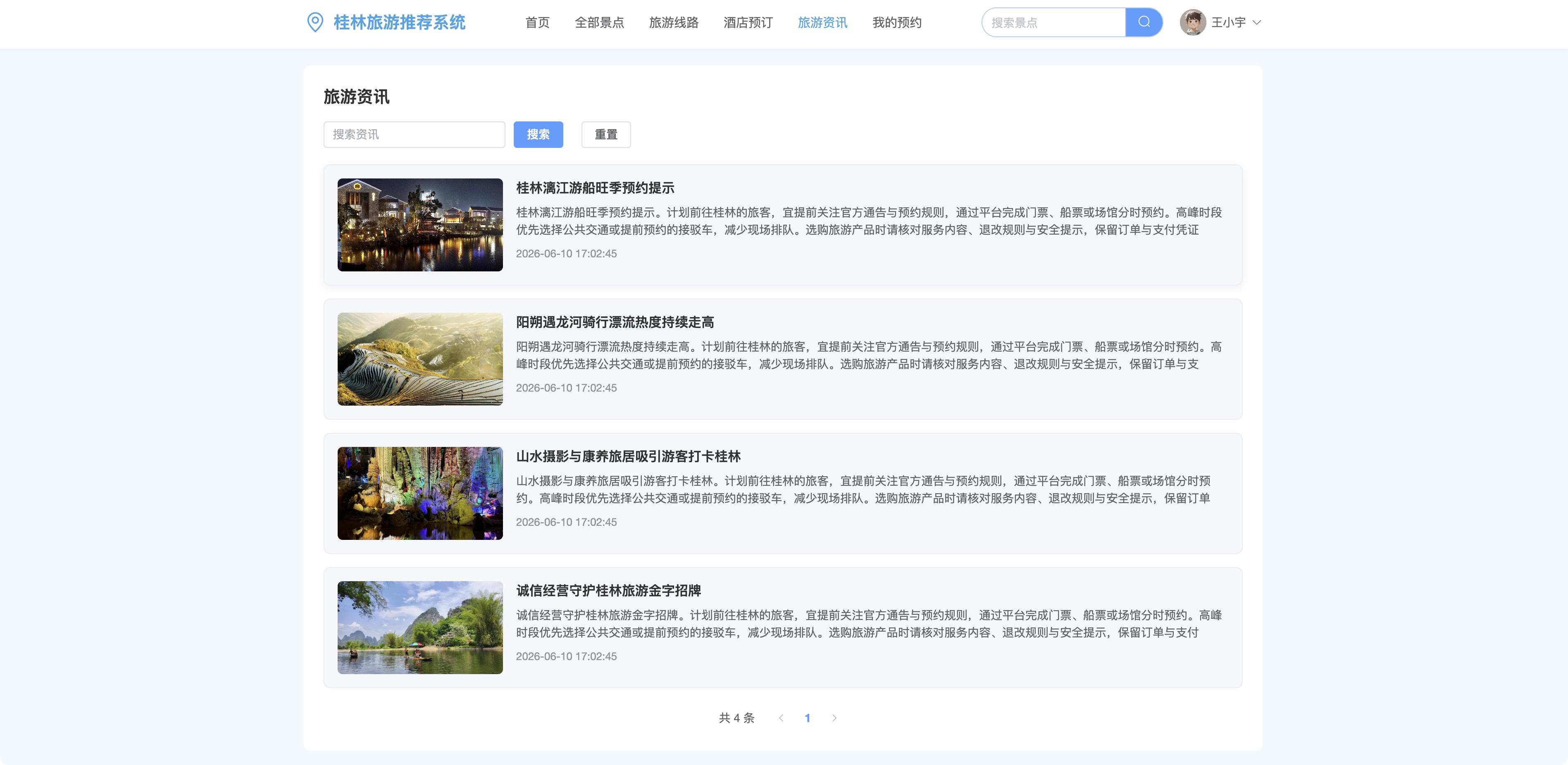Click the 共 4 条 total count text

[x=736, y=718]
